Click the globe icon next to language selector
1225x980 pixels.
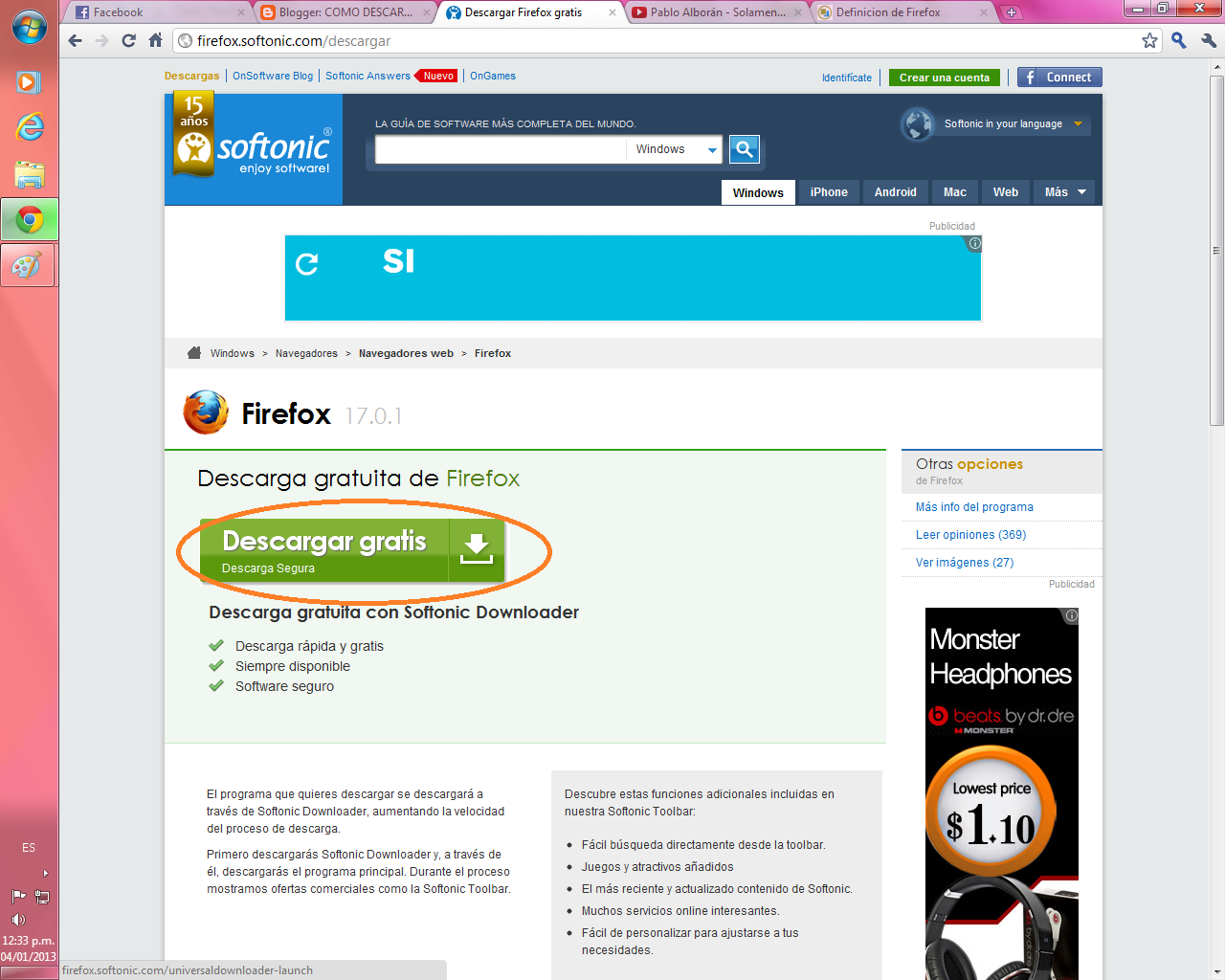click(916, 123)
